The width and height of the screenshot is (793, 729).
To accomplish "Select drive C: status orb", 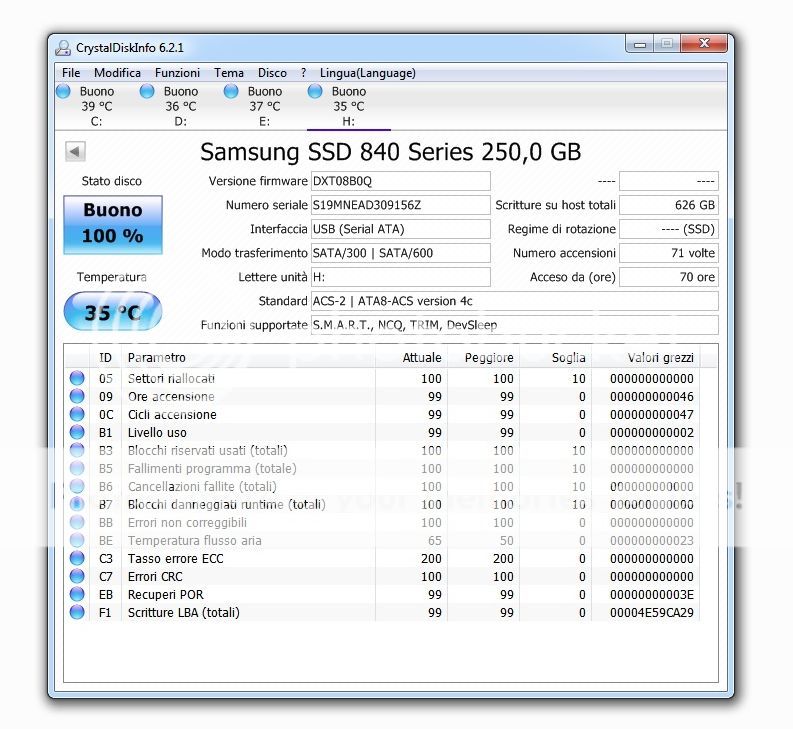I will point(63,91).
